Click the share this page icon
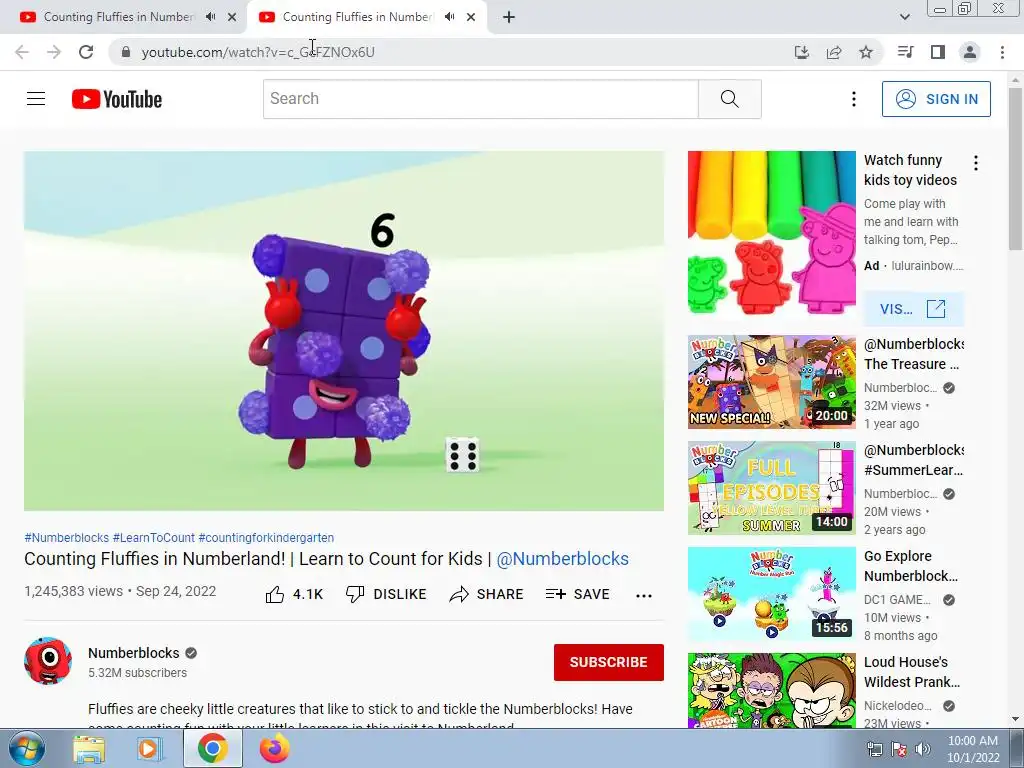 click(834, 52)
